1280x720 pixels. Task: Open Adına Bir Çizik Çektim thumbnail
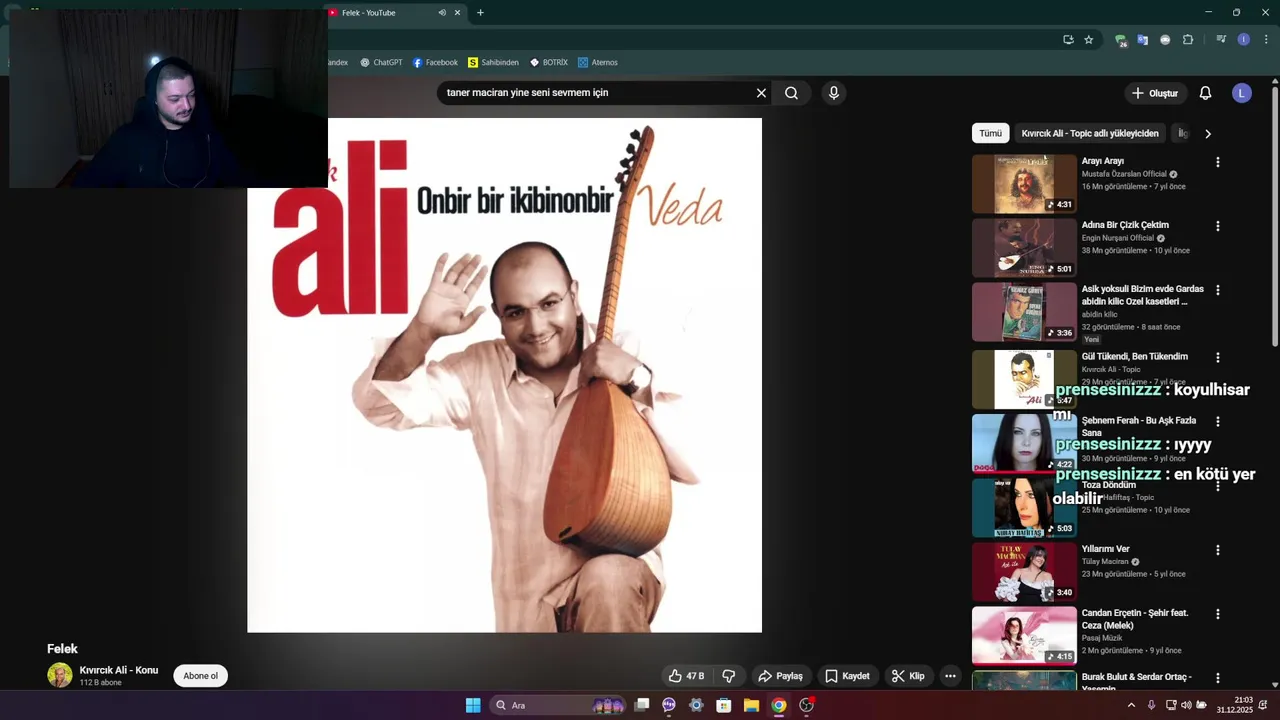[x=1024, y=247]
